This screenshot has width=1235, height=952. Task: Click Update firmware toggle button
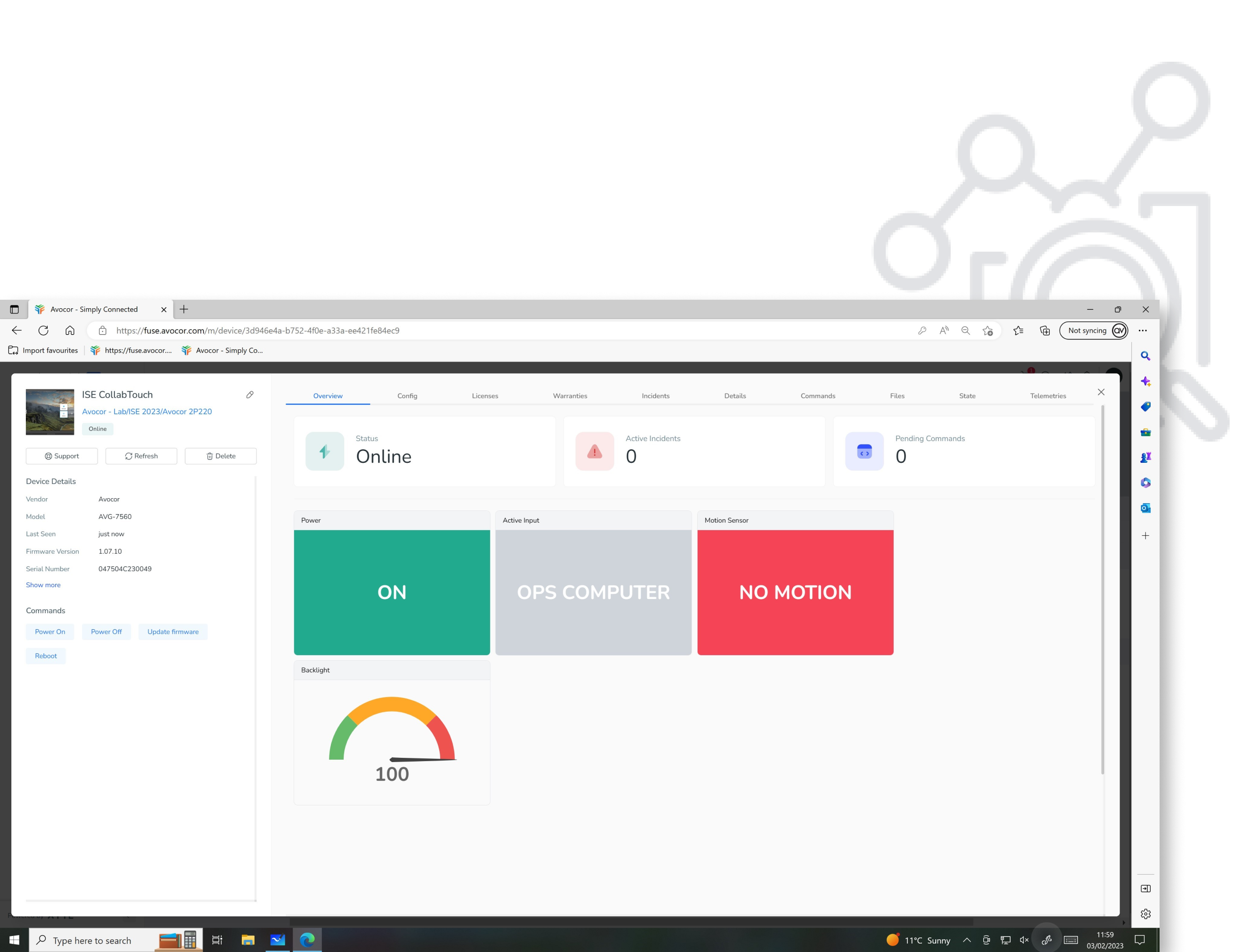tap(172, 631)
